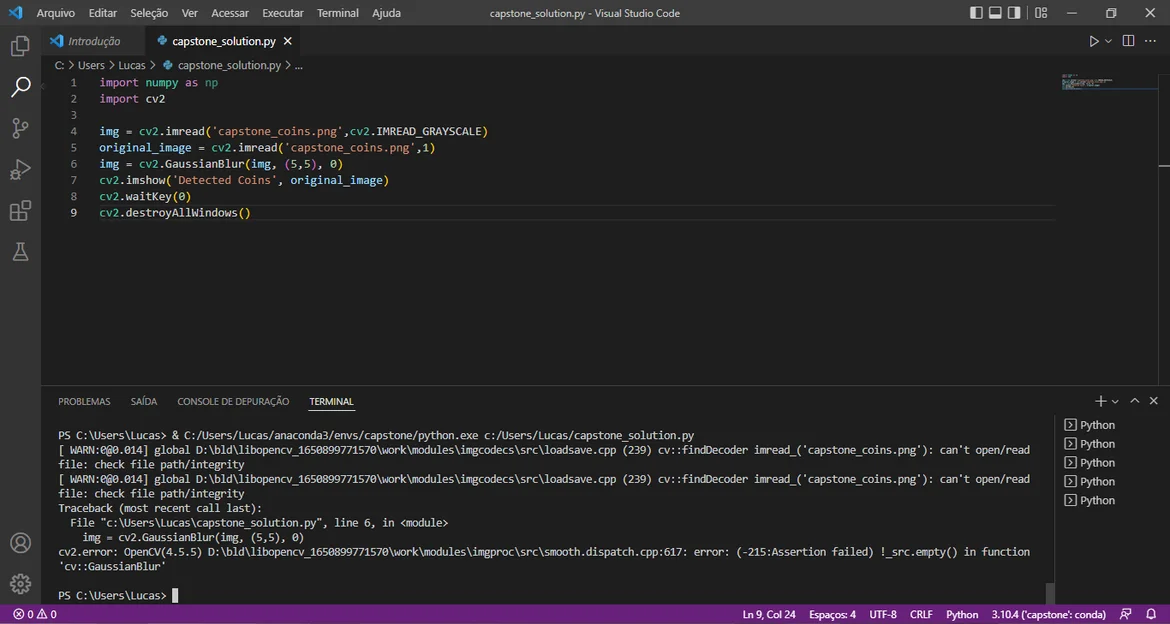Toggle the primary sidebar layout button
1170x624 pixels.
[977, 13]
